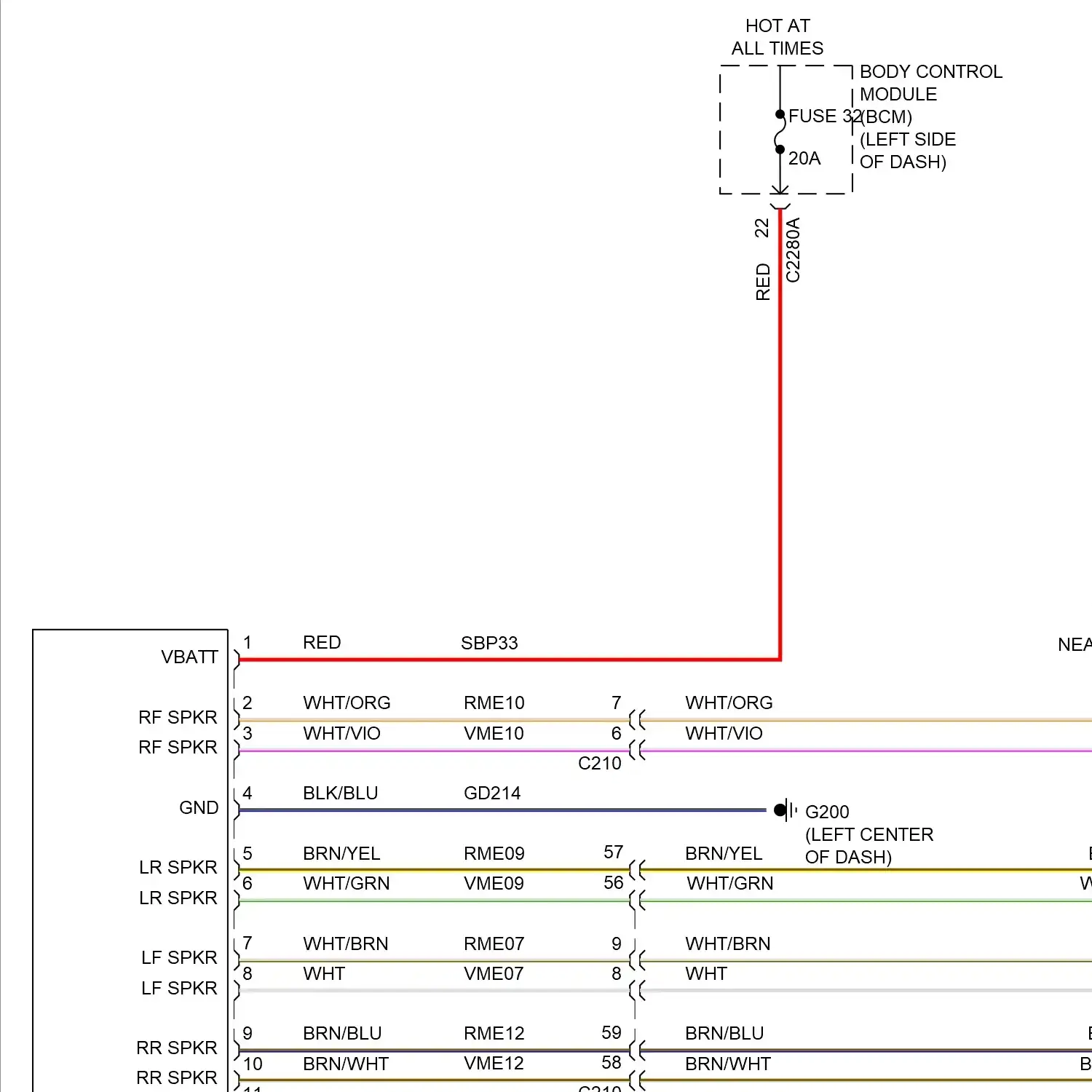1092x1092 pixels.
Task: Click the WHT/VIO label beside VME10
Action: [341, 734]
